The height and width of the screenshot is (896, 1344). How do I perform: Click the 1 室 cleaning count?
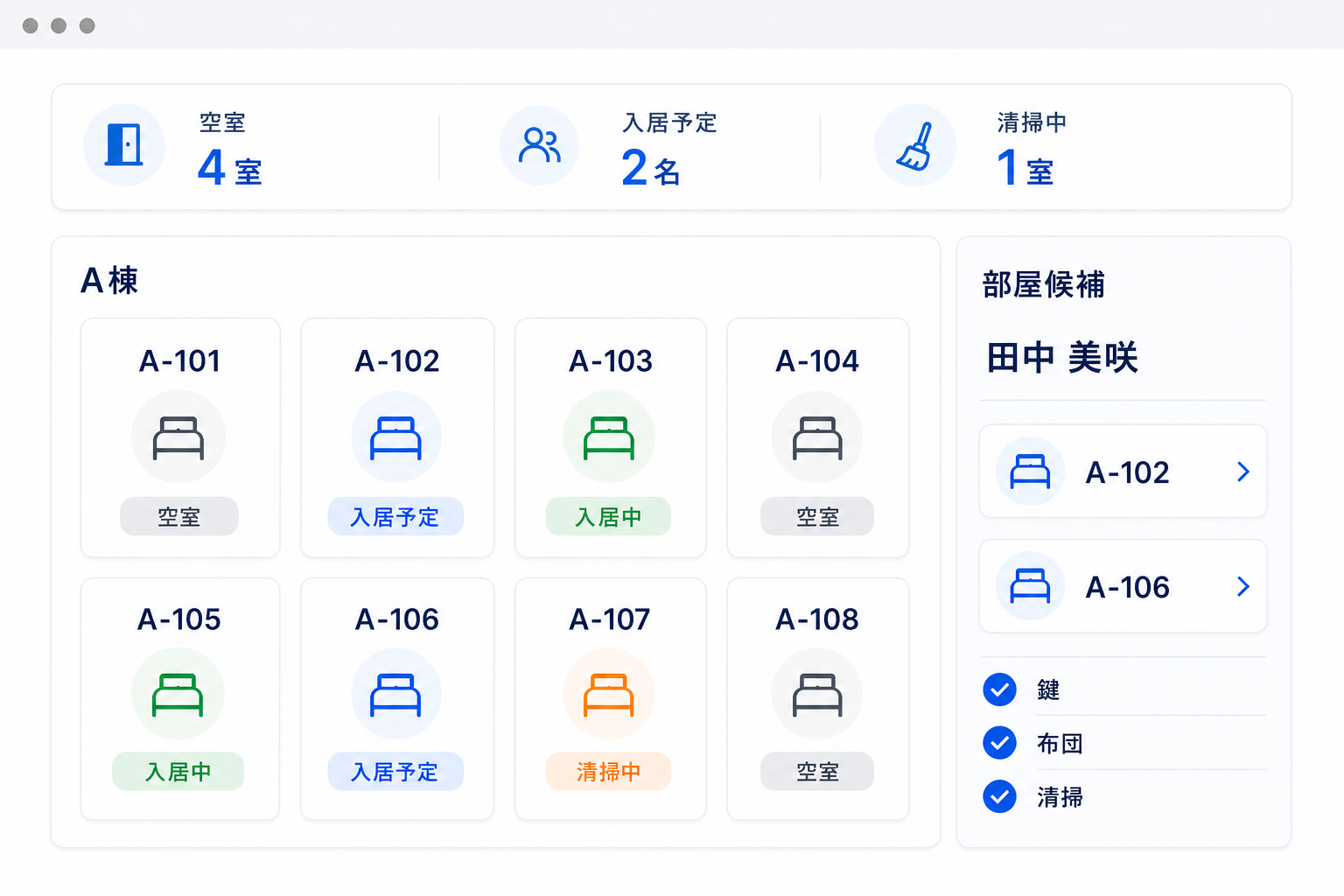tap(1025, 167)
